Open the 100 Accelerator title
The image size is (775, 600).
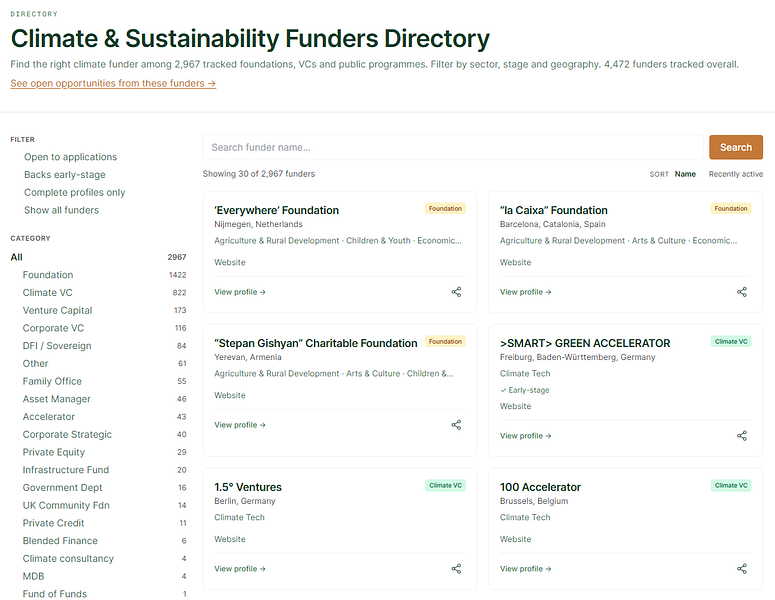540,487
